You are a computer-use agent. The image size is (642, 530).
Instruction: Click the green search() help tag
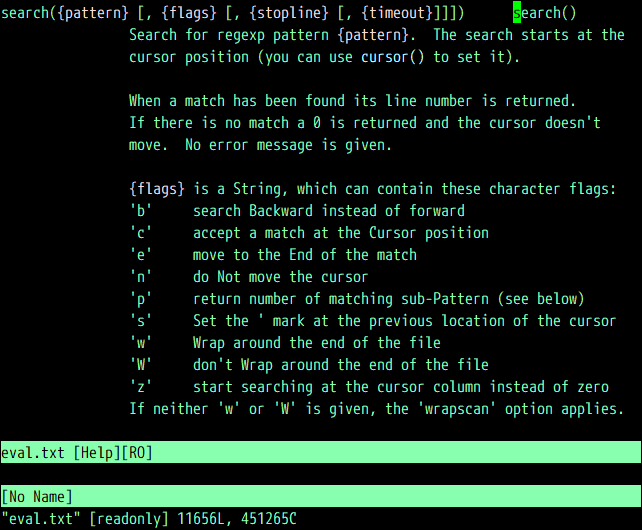(x=544, y=13)
